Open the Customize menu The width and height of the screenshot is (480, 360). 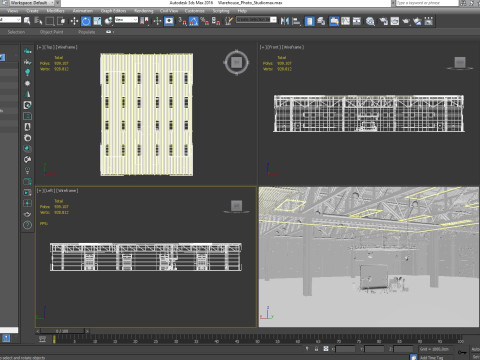195,11
